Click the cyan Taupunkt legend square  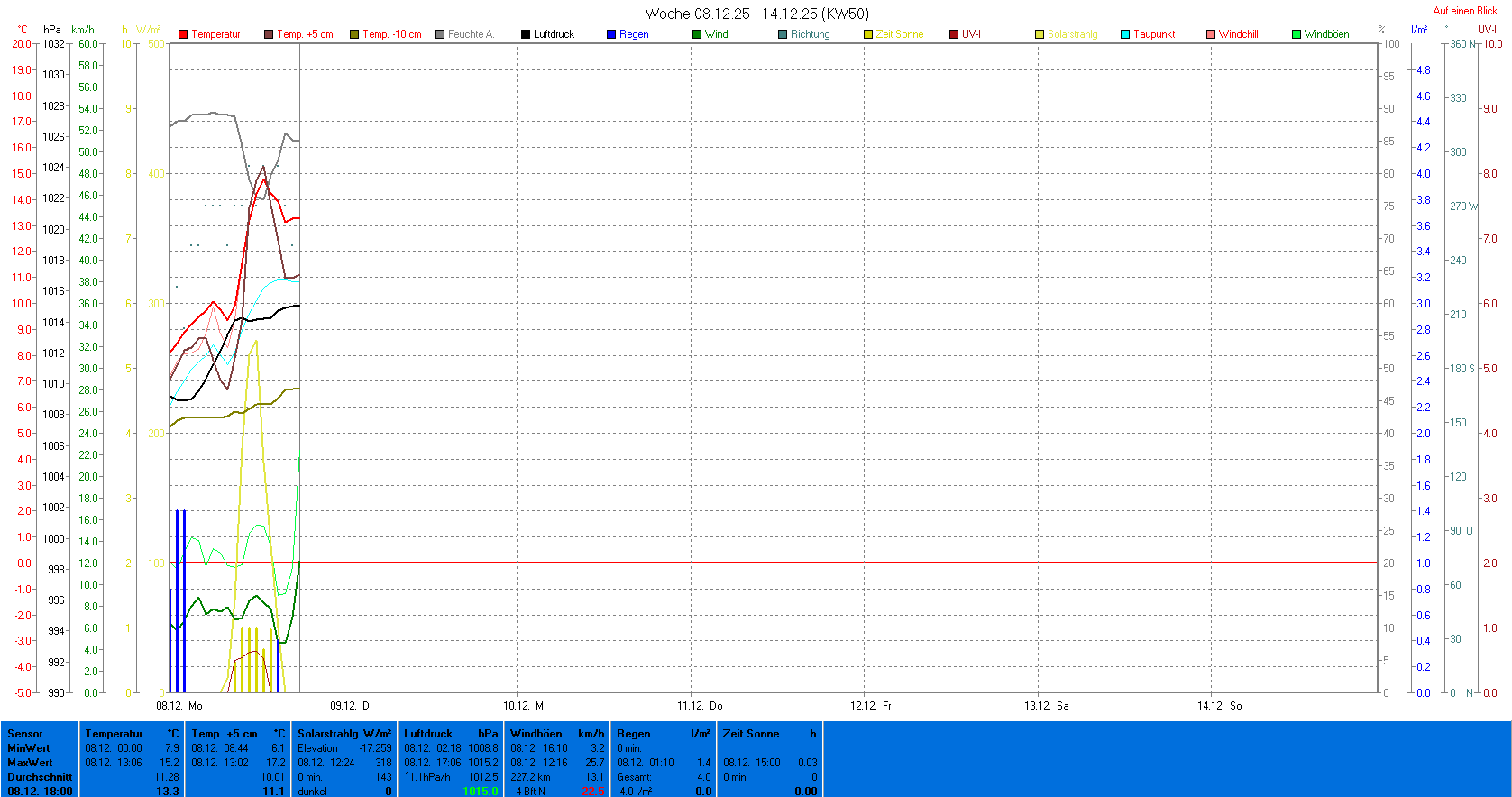1125,34
